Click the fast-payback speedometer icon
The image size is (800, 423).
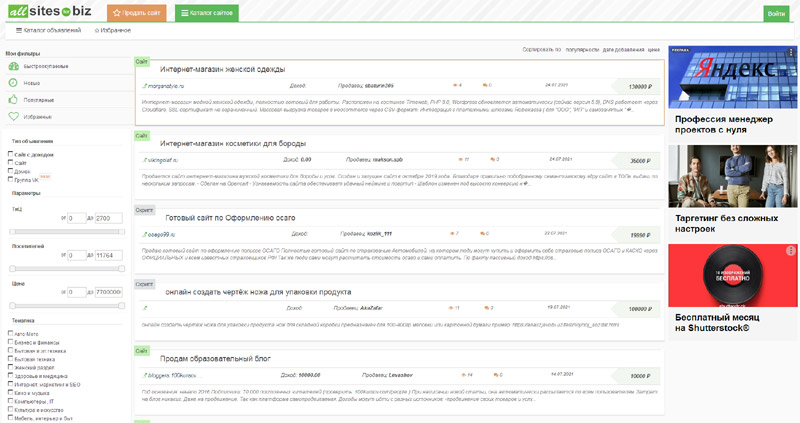click(x=13, y=66)
